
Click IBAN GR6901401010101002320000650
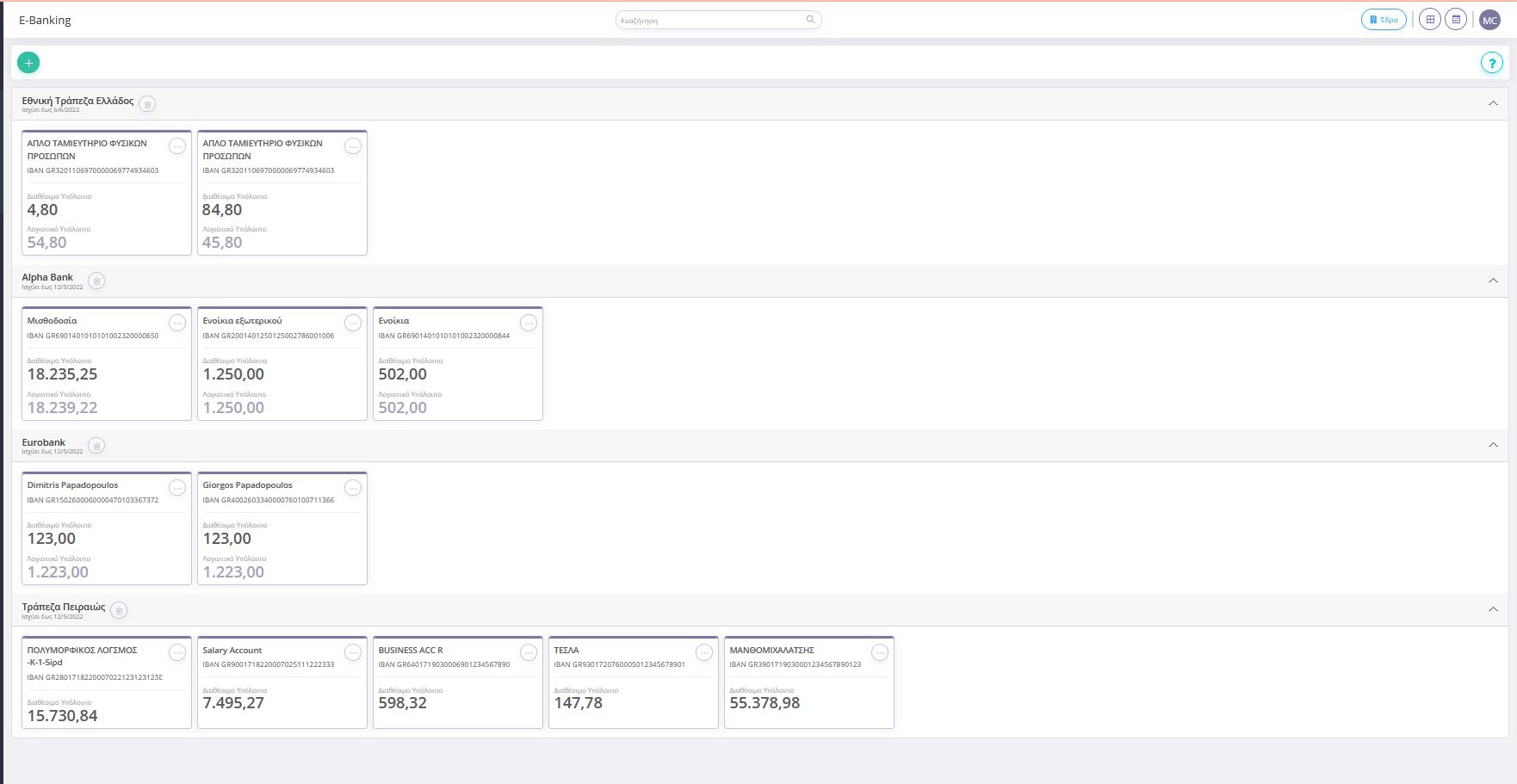coord(93,336)
